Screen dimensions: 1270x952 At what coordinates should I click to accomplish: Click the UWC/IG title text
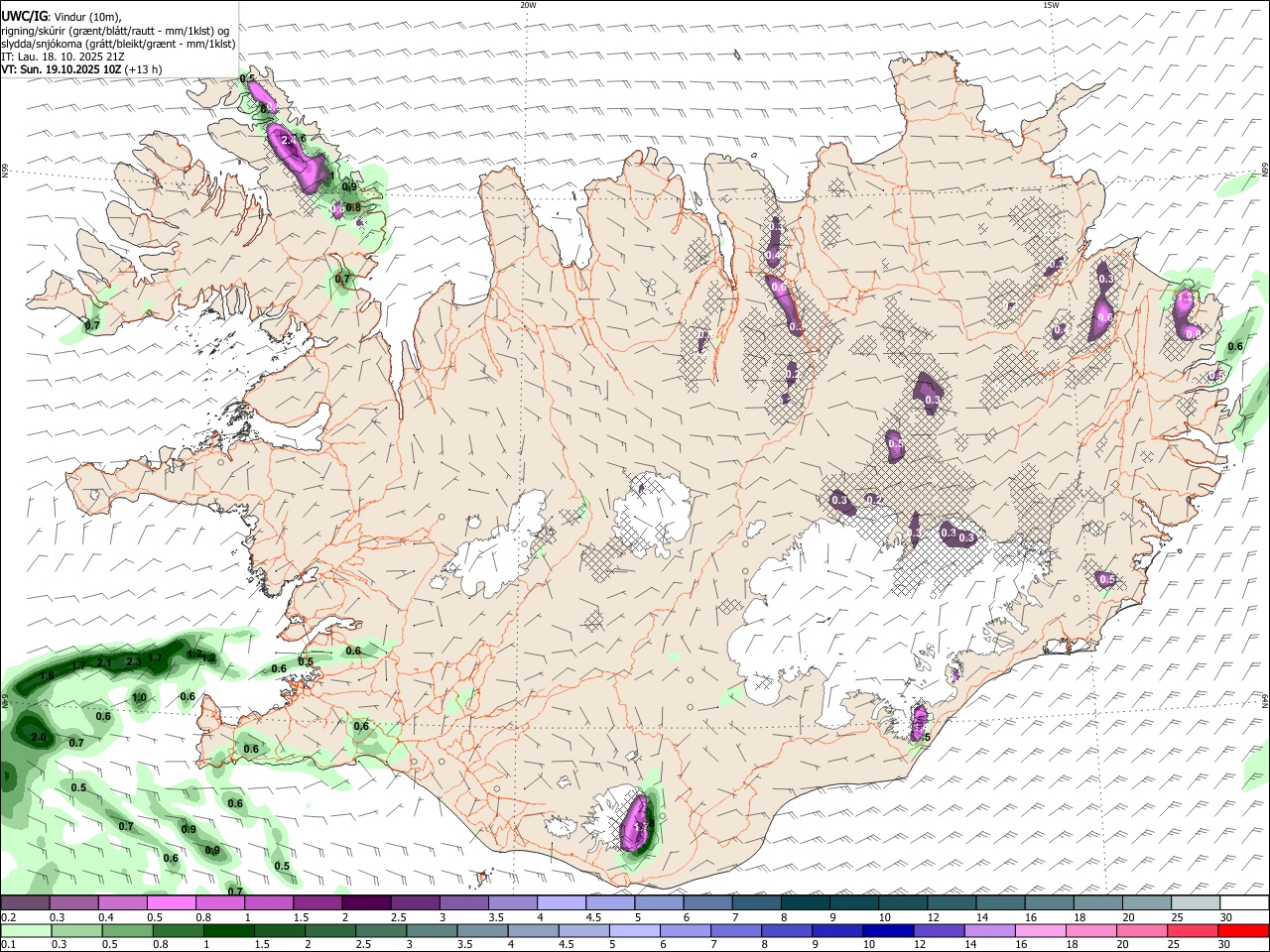point(24,17)
